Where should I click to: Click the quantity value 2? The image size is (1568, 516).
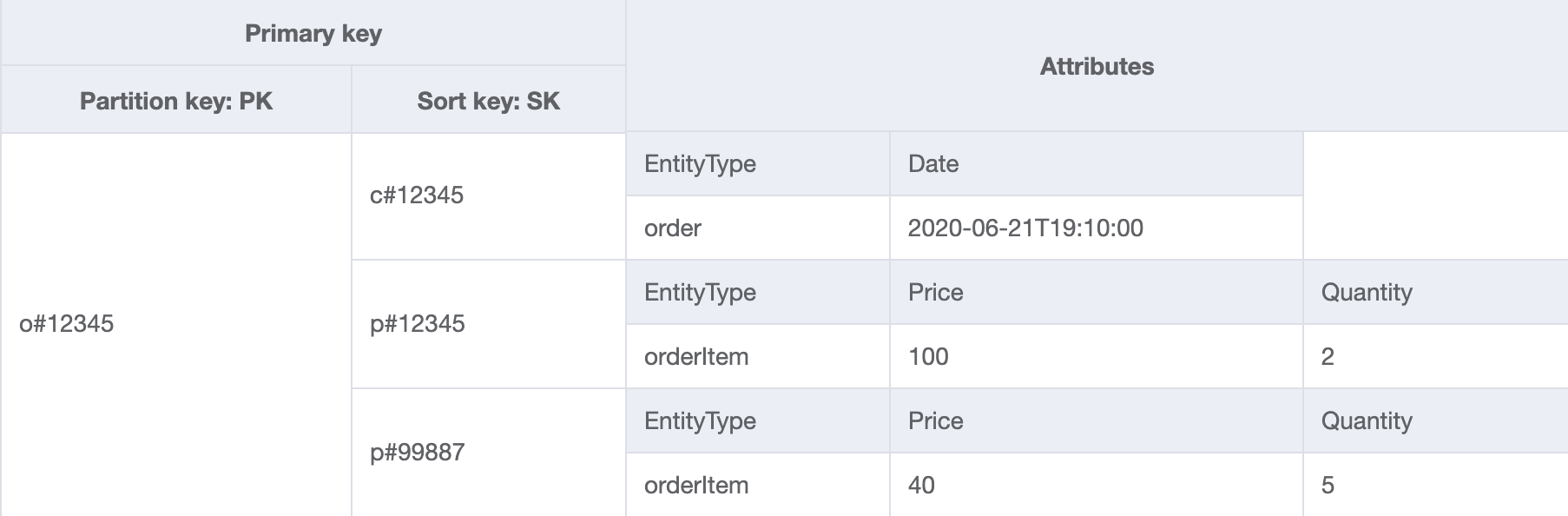coord(1436,356)
